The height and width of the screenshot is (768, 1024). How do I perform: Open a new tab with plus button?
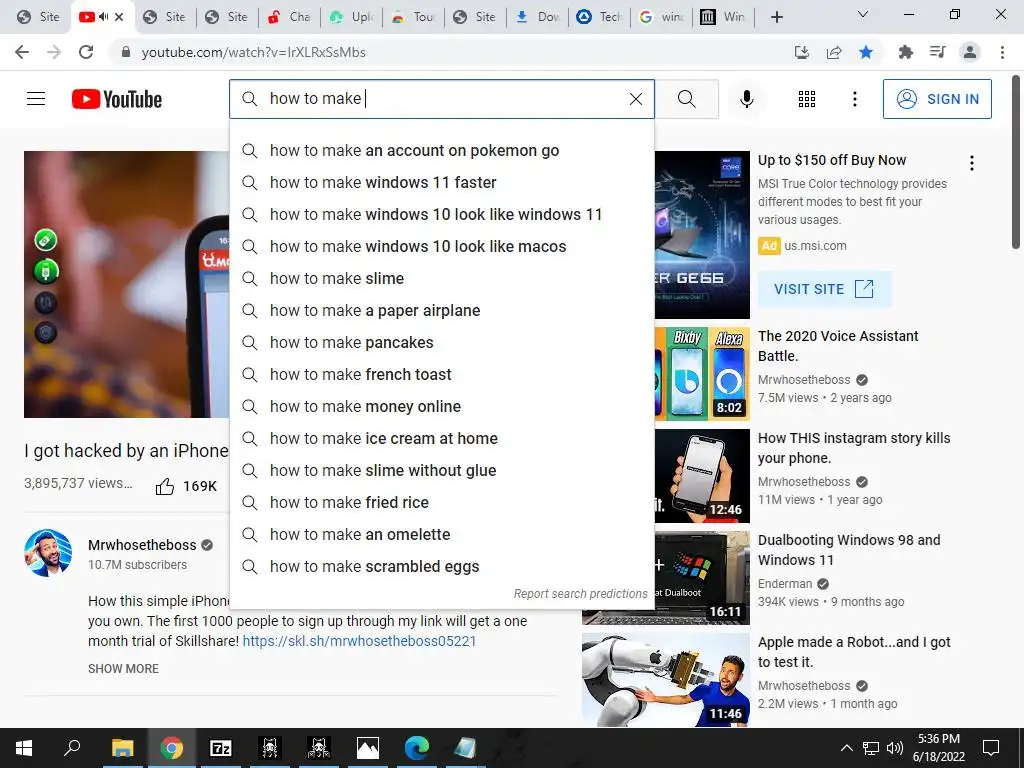776,17
